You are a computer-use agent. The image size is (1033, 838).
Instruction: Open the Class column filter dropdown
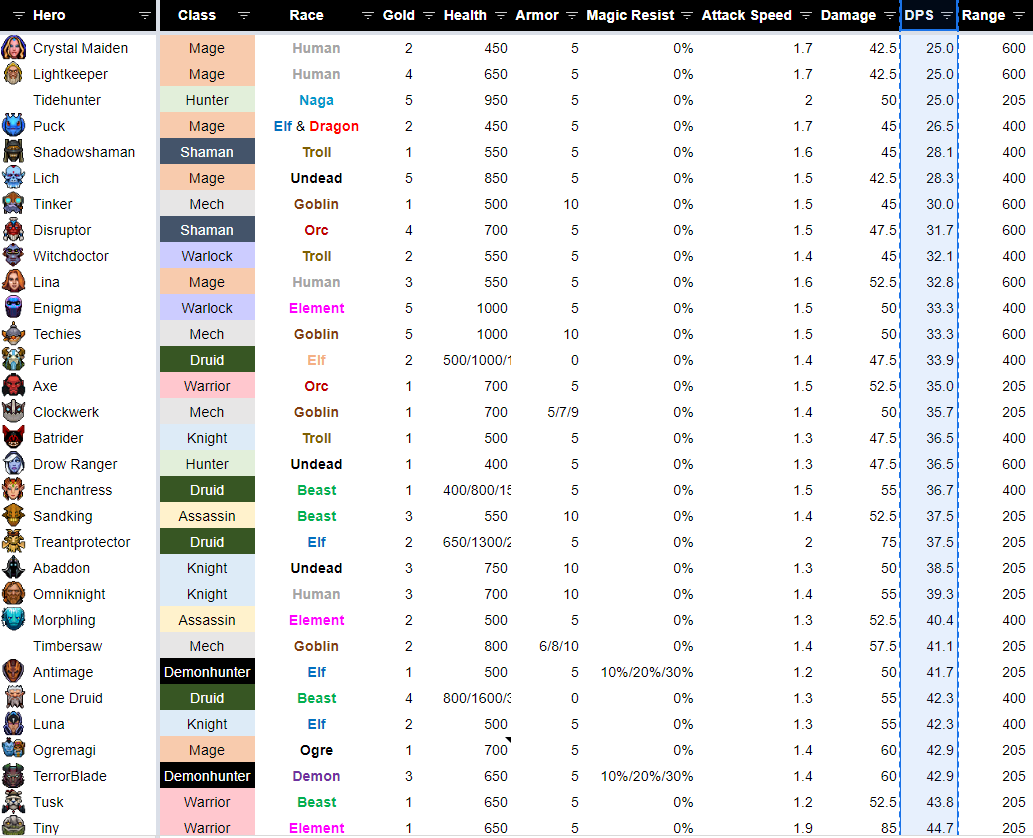click(244, 15)
